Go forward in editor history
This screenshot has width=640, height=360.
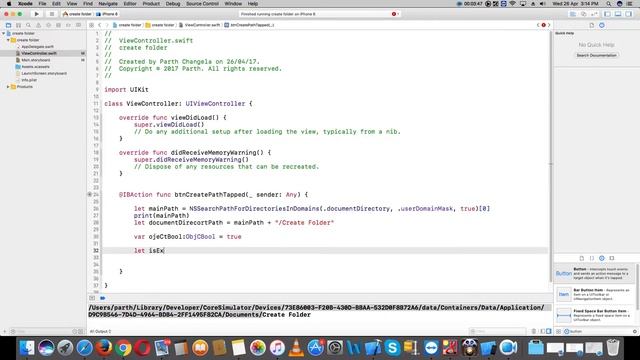pos(107,25)
